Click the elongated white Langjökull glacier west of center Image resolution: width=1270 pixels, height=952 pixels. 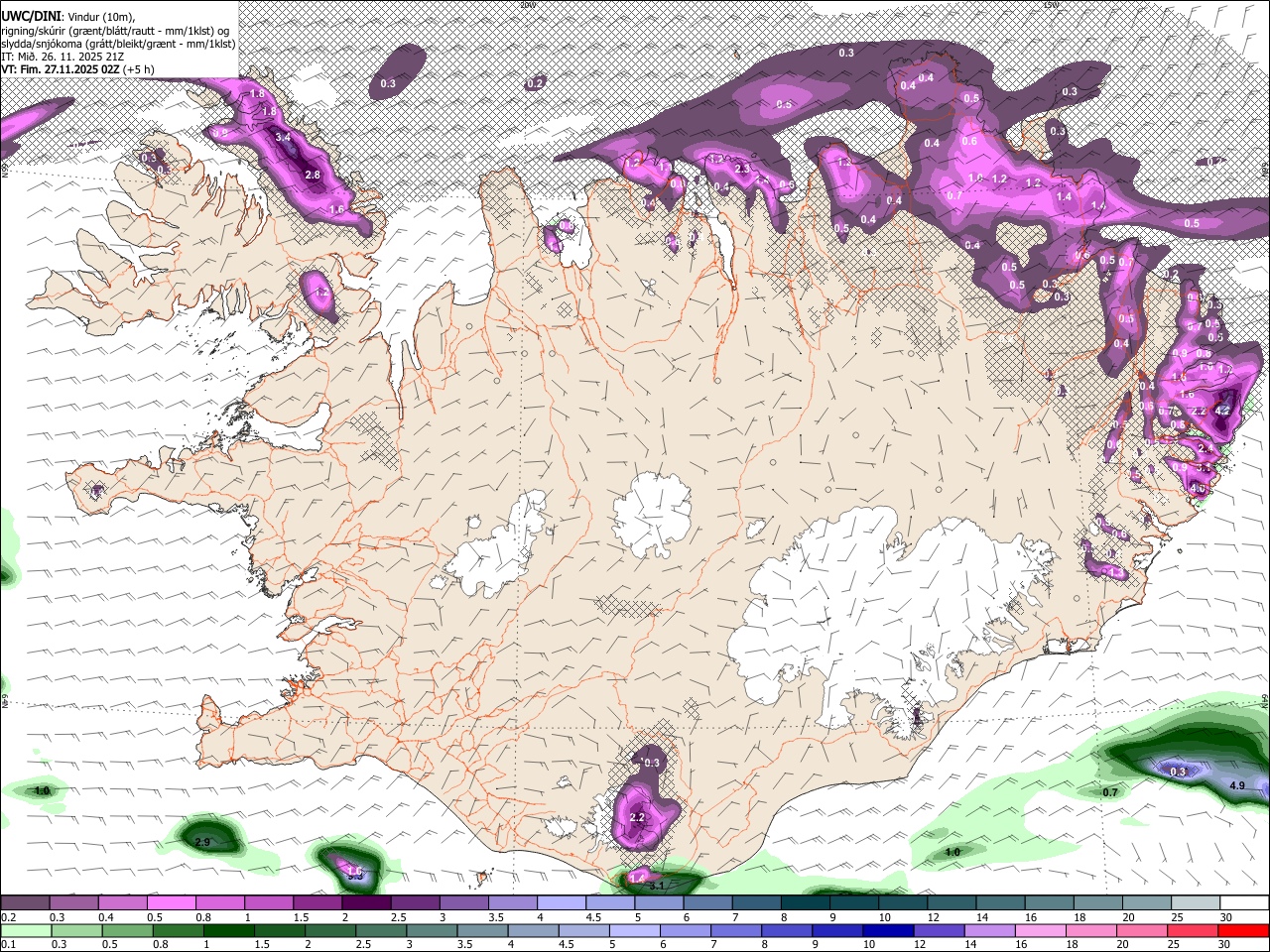[x=498, y=545]
